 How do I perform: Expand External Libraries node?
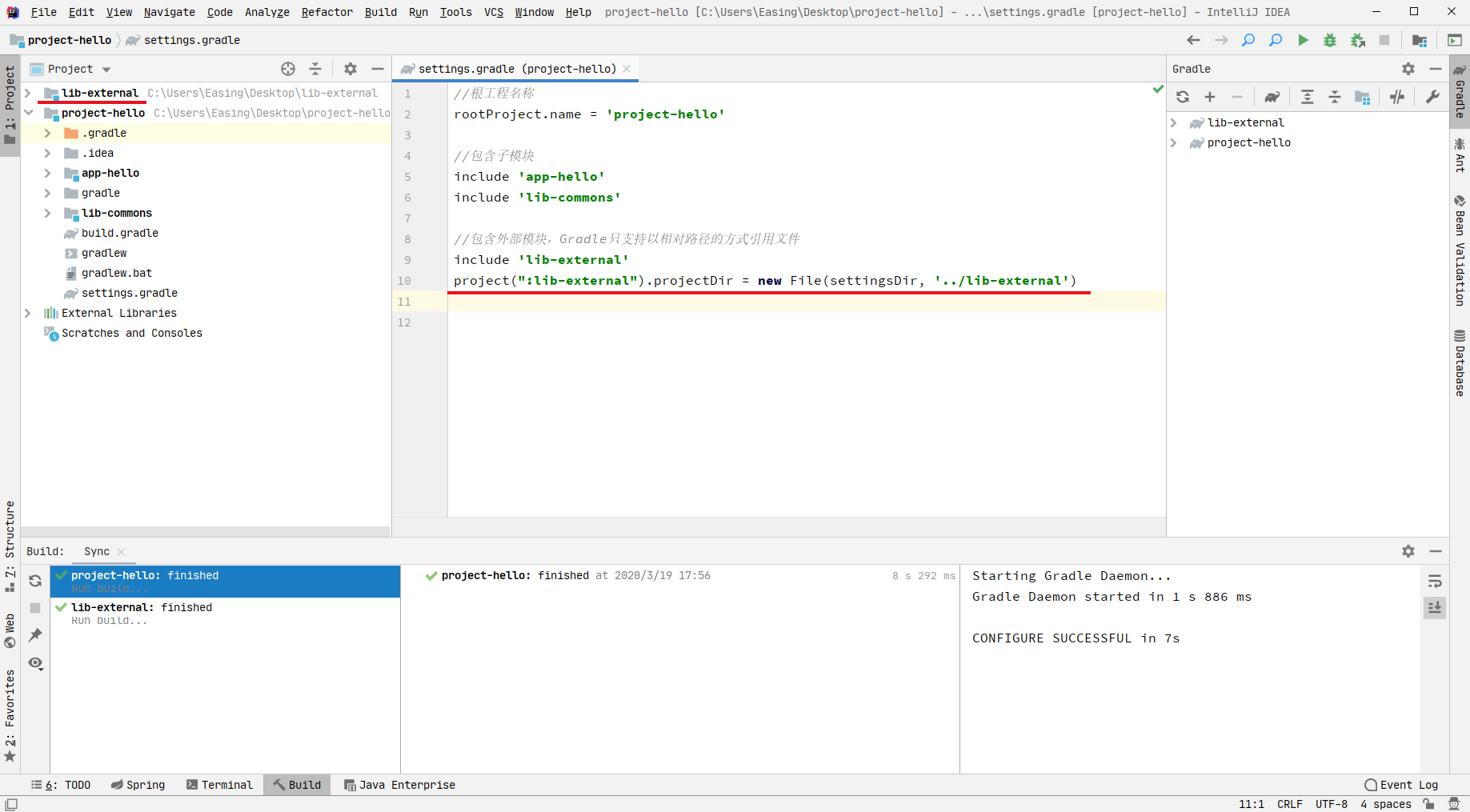click(x=28, y=313)
